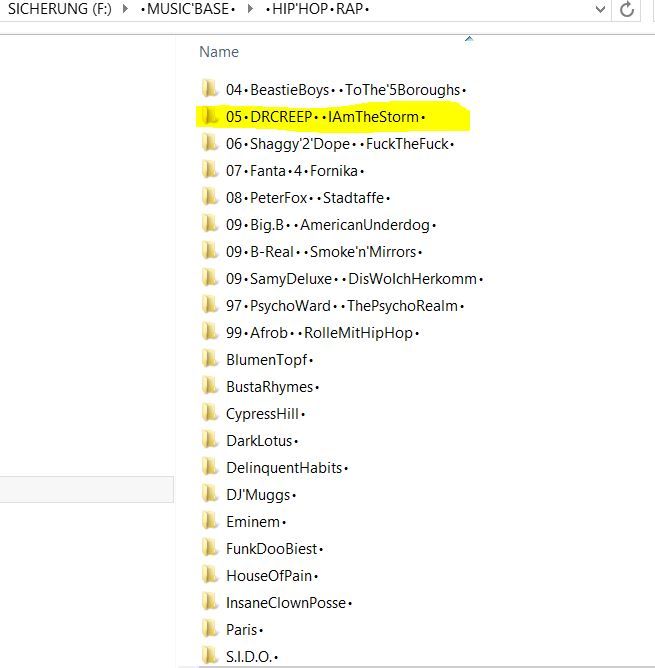Select the DelinquentHabits folder name
Screen dimensions: 655x668
click(x=287, y=468)
